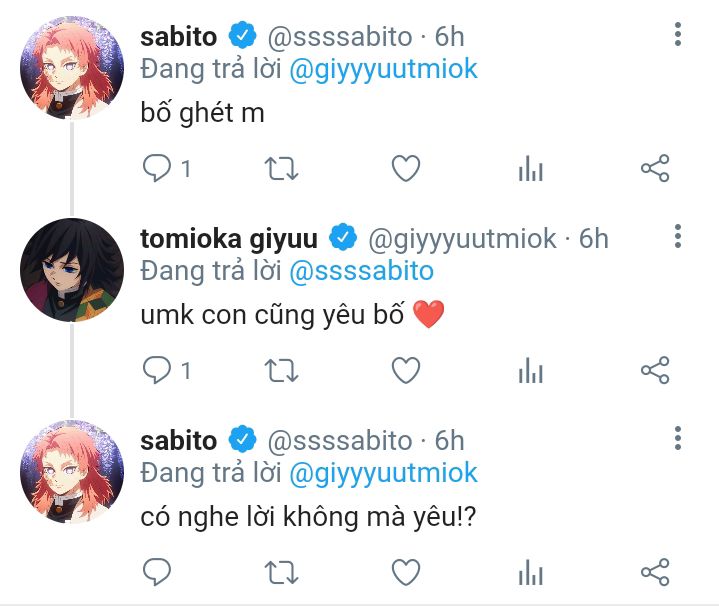Open more options for tomioka giyuu's tweet
This screenshot has height=606, width=719.
[678, 236]
